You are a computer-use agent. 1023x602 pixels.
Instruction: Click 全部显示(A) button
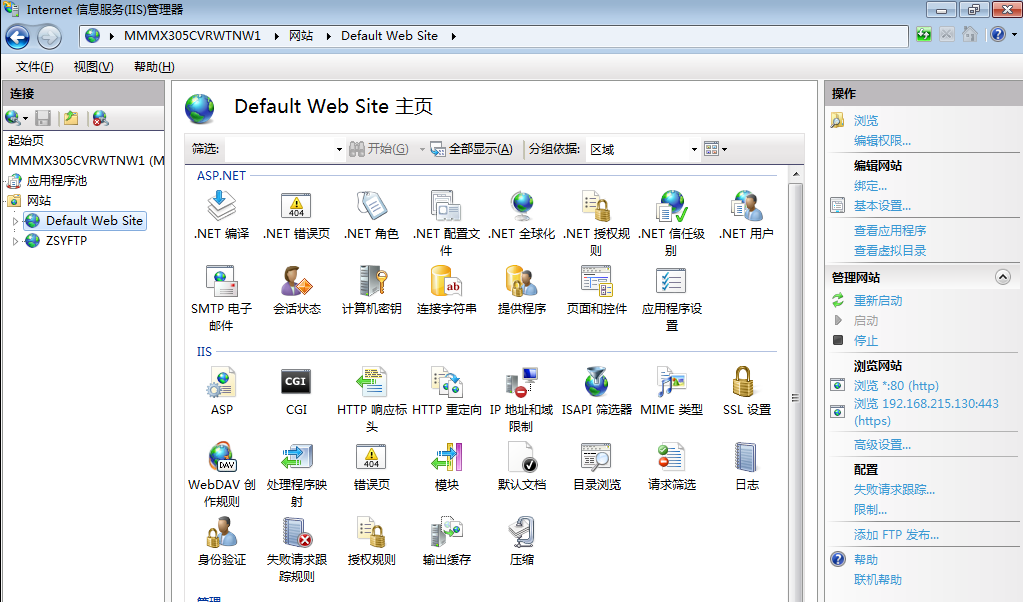pos(471,149)
